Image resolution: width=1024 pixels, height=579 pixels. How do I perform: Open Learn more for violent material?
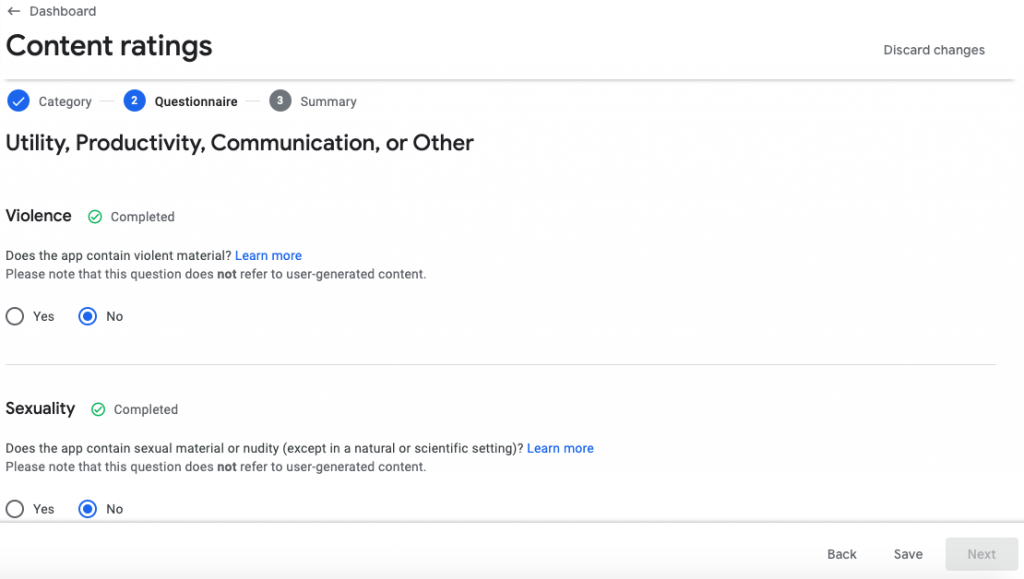[268, 256]
